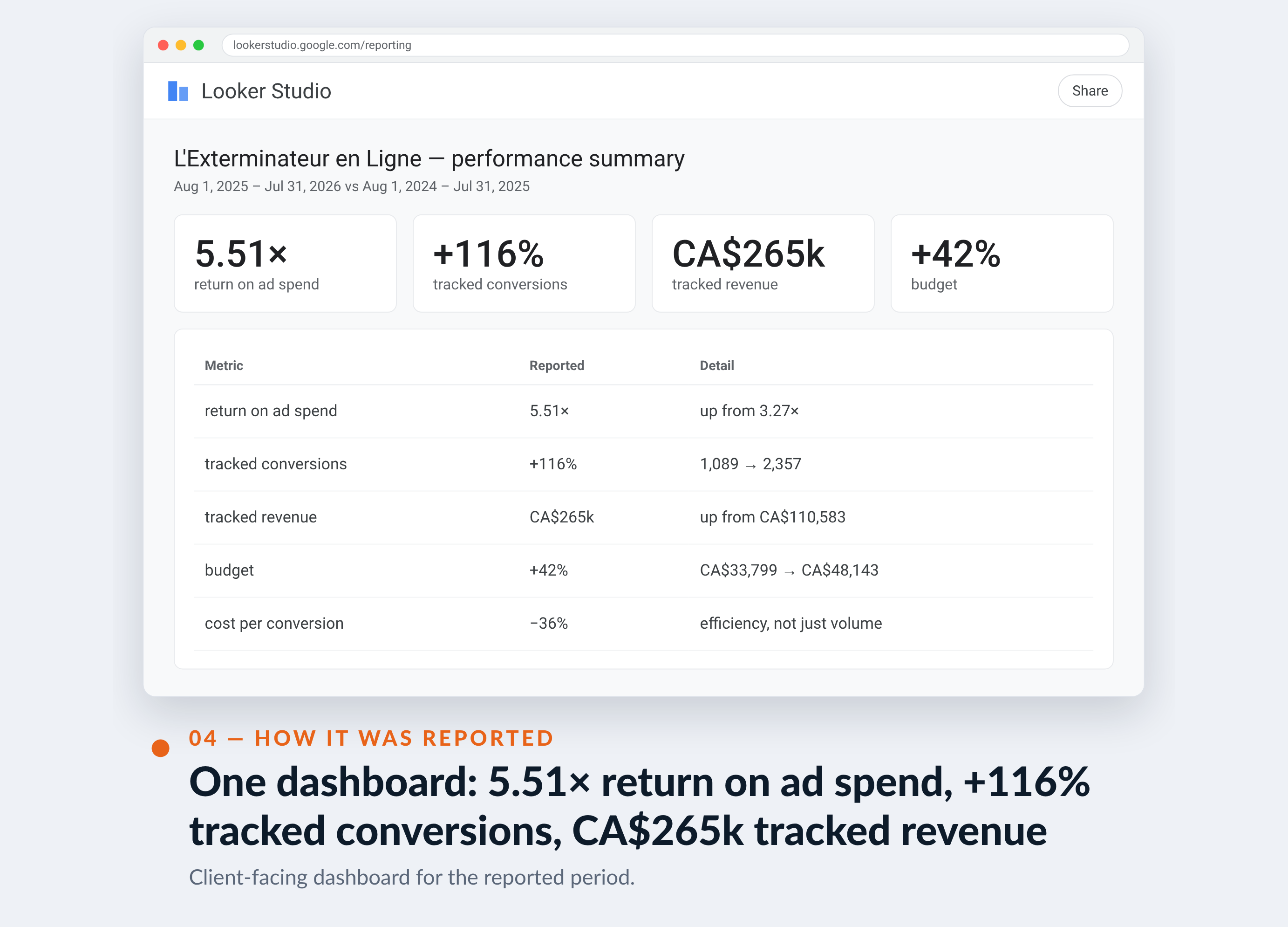Image resolution: width=1288 pixels, height=927 pixels.
Task: Click the Looker Studio title text
Action: (266, 91)
